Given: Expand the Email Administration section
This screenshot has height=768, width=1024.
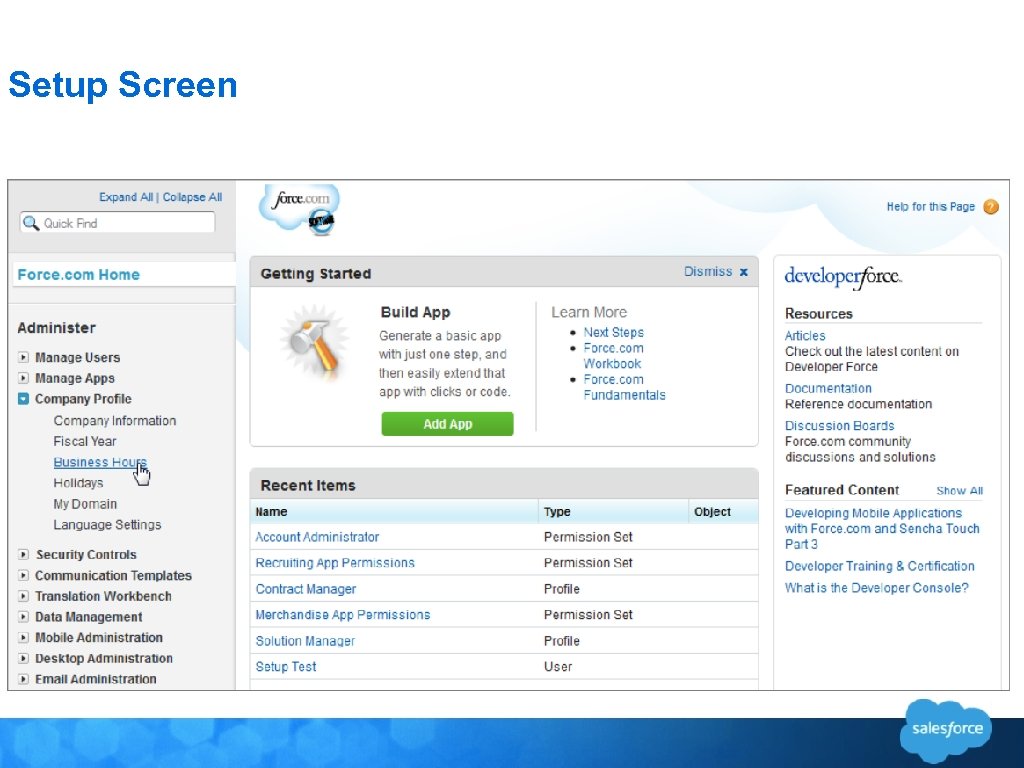Looking at the screenshot, I should (x=24, y=679).
